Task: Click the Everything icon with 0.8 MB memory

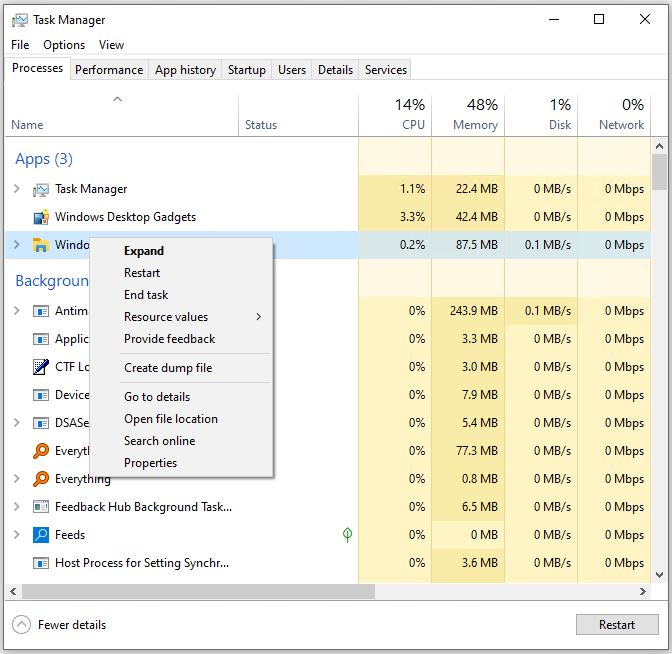Action: 41,479
